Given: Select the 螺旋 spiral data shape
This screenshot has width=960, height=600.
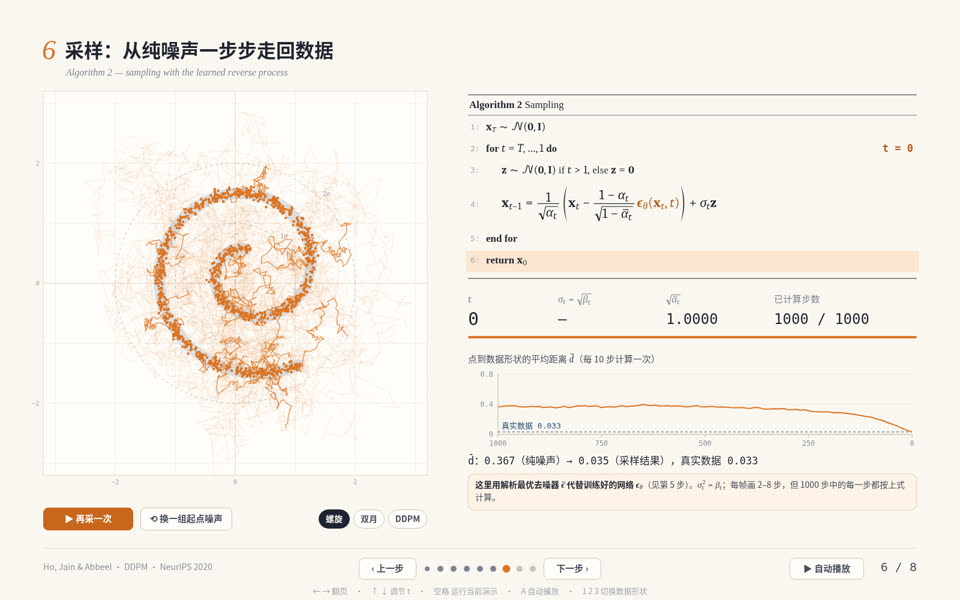Looking at the screenshot, I should point(334,519).
